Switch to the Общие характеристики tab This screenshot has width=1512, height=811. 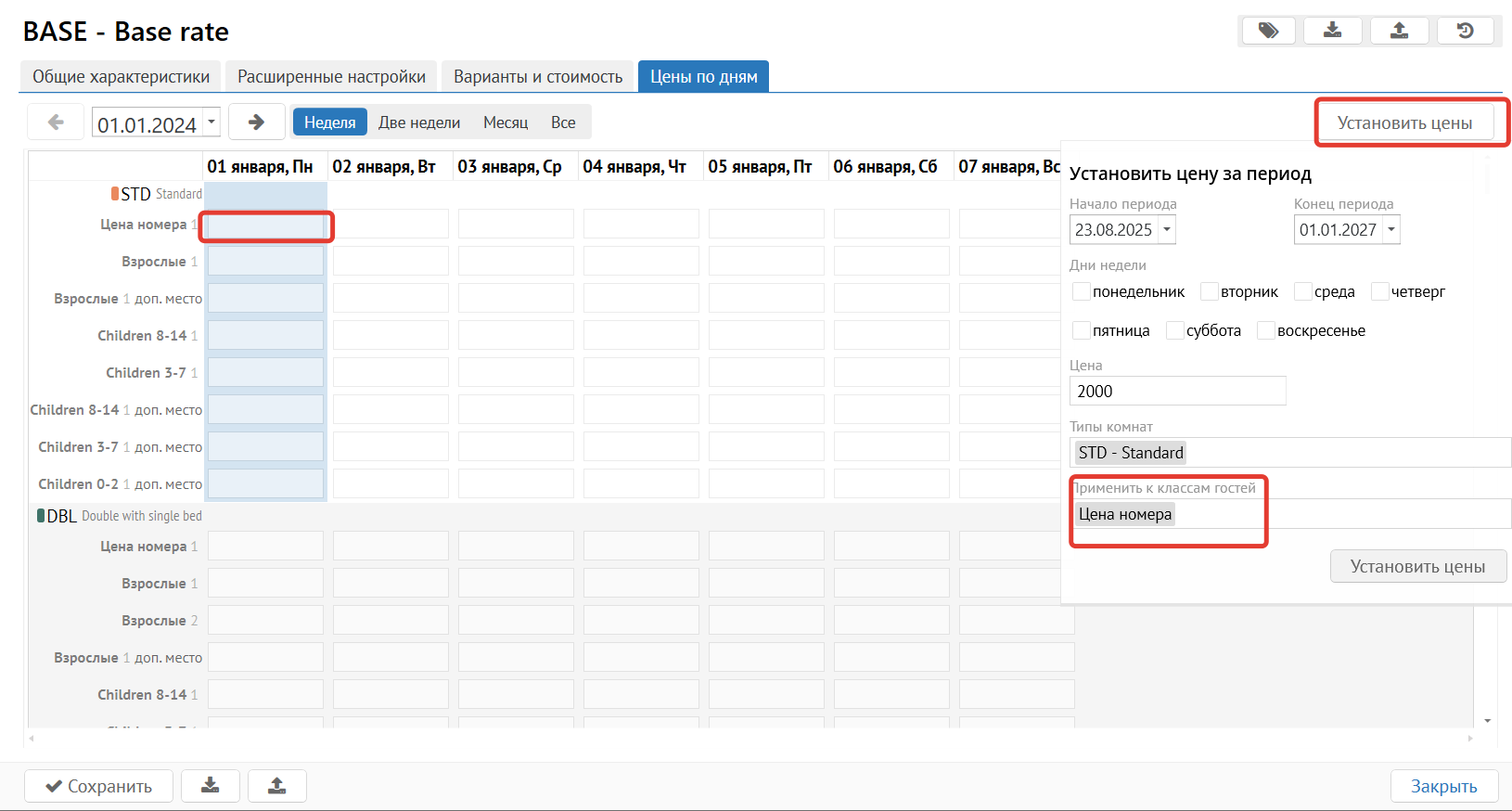(x=121, y=77)
